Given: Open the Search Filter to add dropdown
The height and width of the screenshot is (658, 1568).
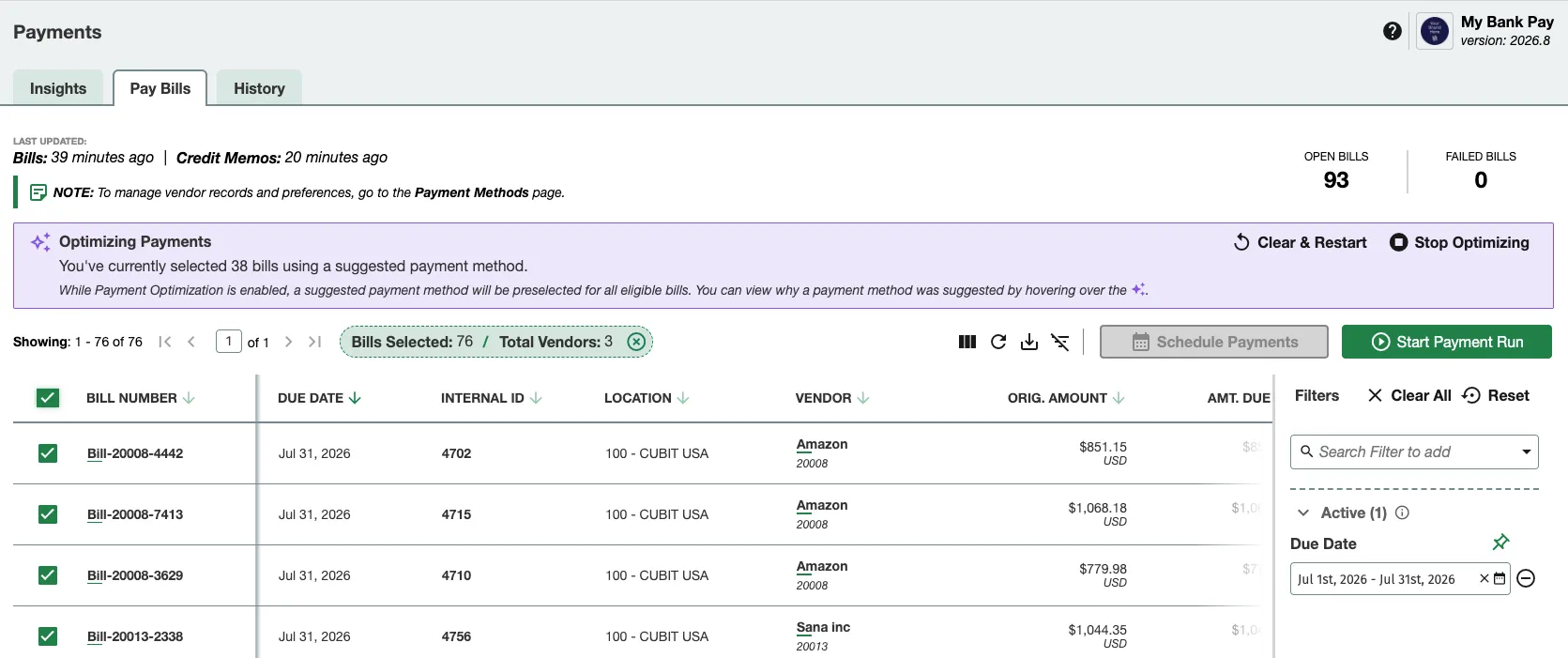Looking at the screenshot, I should coord(1414,451).
